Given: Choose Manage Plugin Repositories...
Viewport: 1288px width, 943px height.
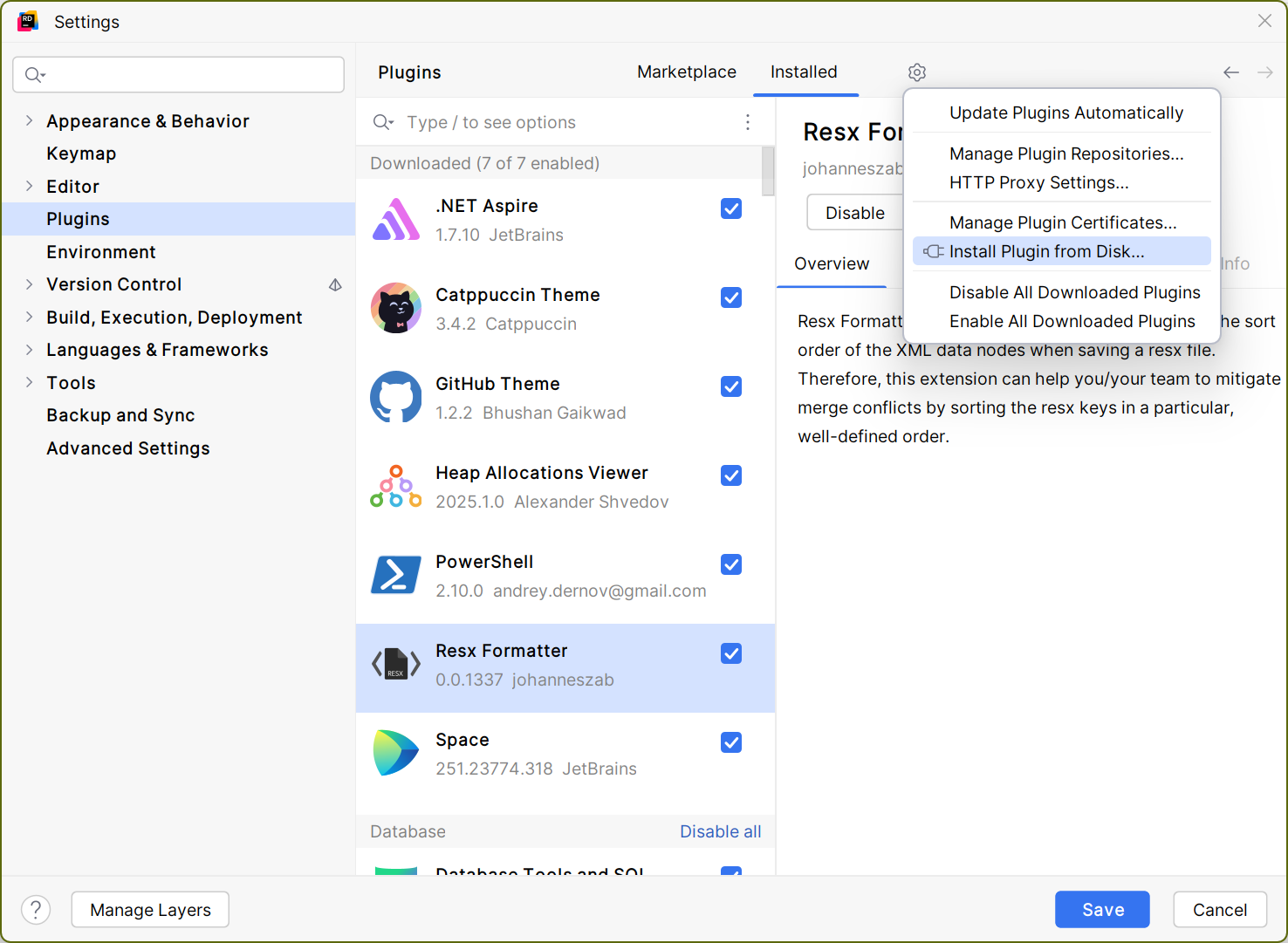Looking at the screenshot, I should coord(1062,154).
